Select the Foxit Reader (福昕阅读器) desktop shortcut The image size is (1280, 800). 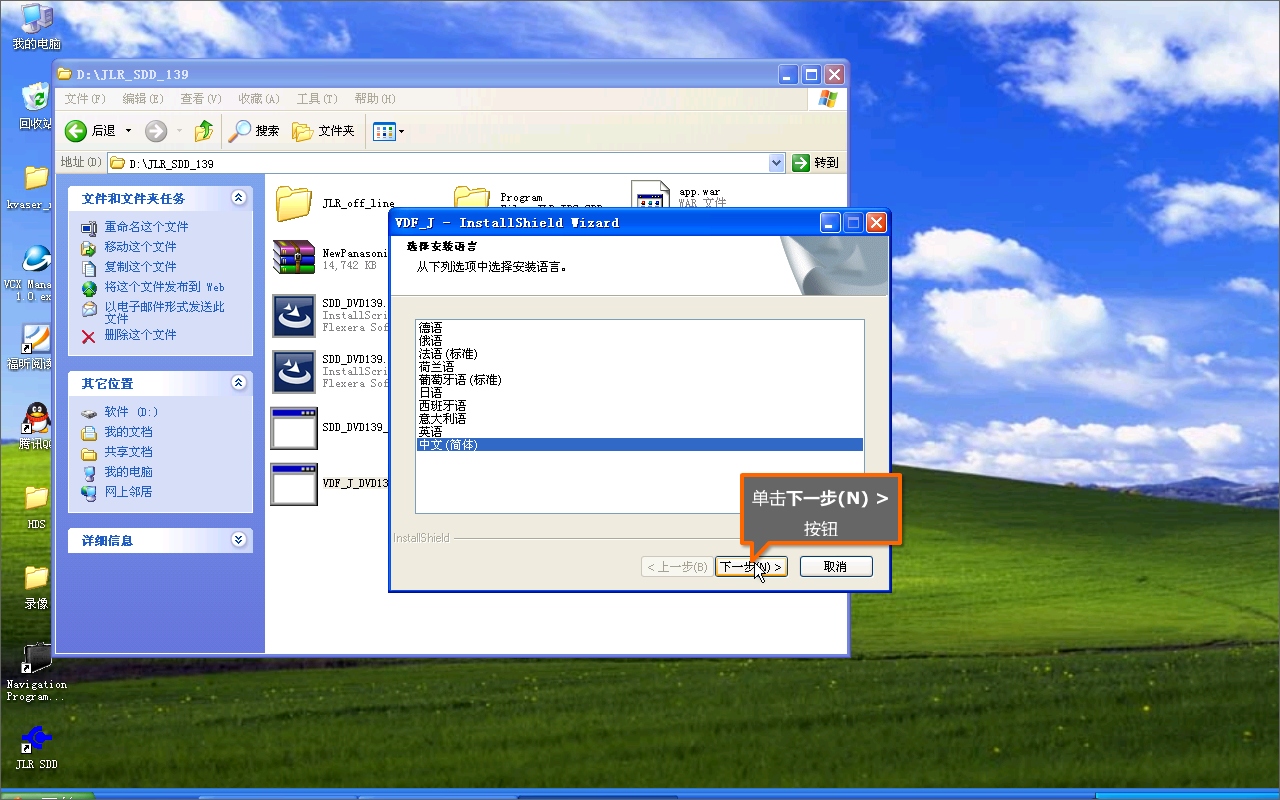tap(36, 347)
